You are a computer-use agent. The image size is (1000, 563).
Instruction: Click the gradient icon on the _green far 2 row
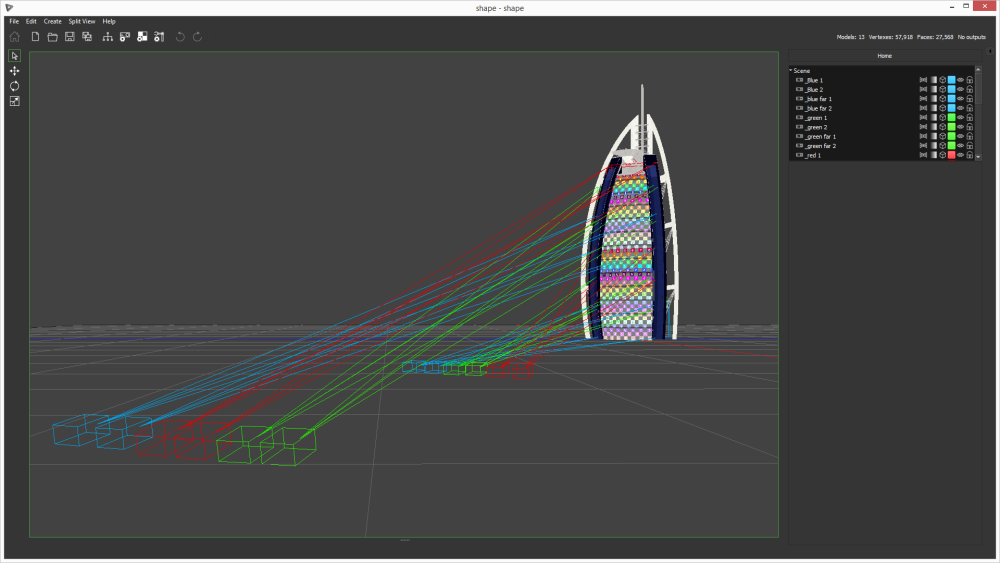(933, 146)
